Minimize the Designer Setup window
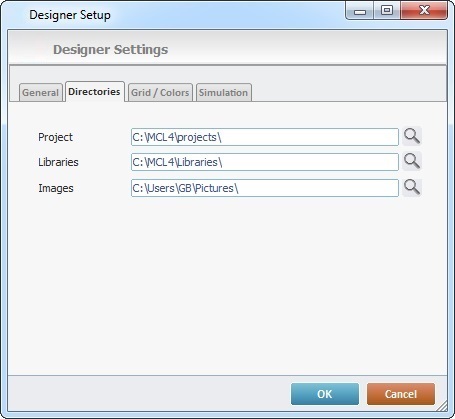Image resolution: width=455 pixels, height=419 pixels. [x=360, y=11]
